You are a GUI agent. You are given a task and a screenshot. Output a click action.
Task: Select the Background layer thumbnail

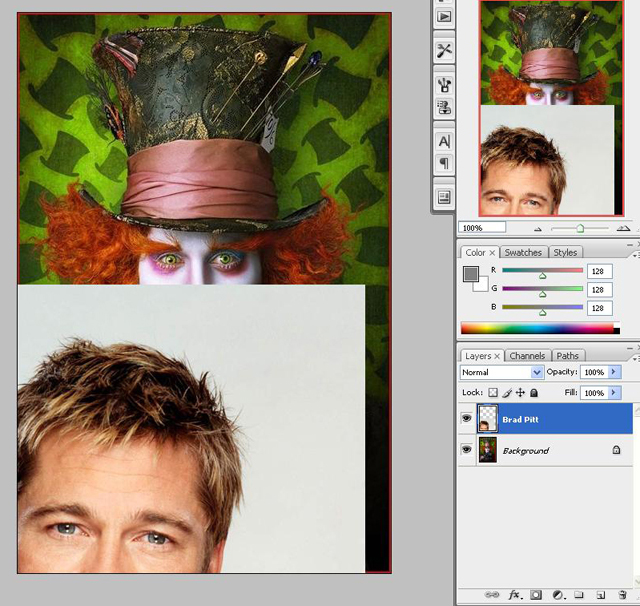(488, 450)
